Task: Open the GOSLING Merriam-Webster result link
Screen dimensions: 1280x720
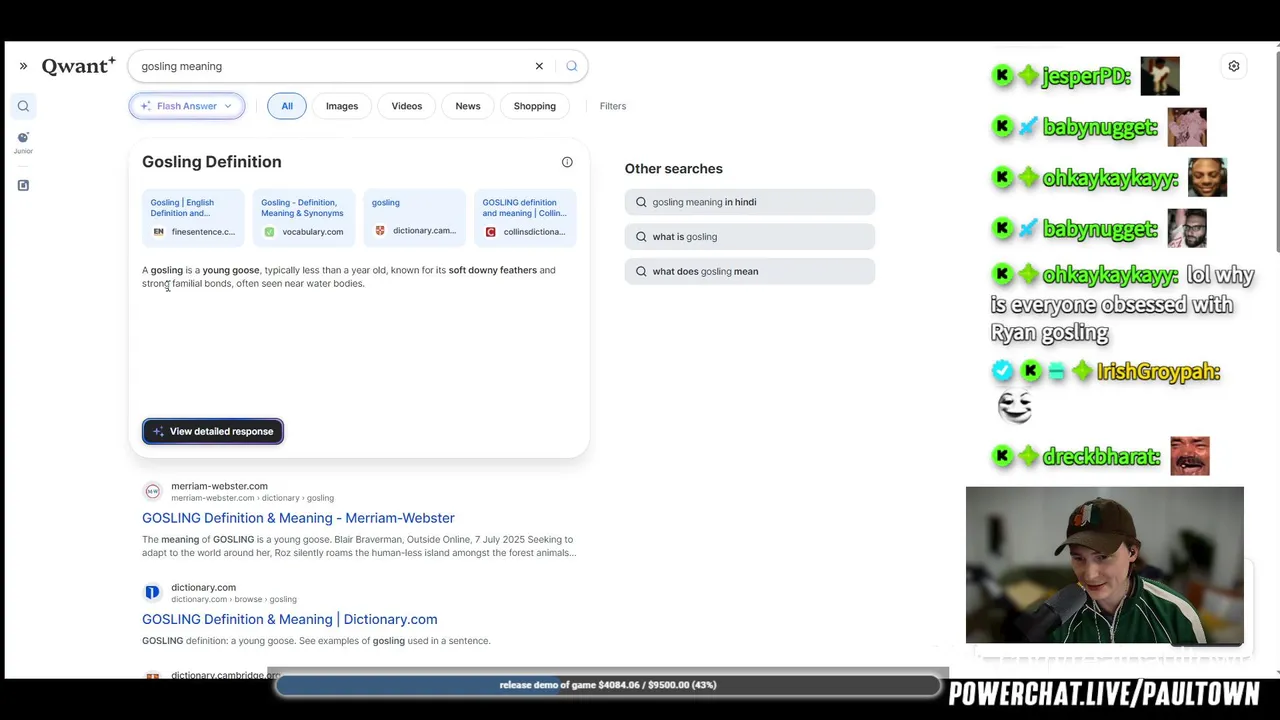Action: coord(298,518)
